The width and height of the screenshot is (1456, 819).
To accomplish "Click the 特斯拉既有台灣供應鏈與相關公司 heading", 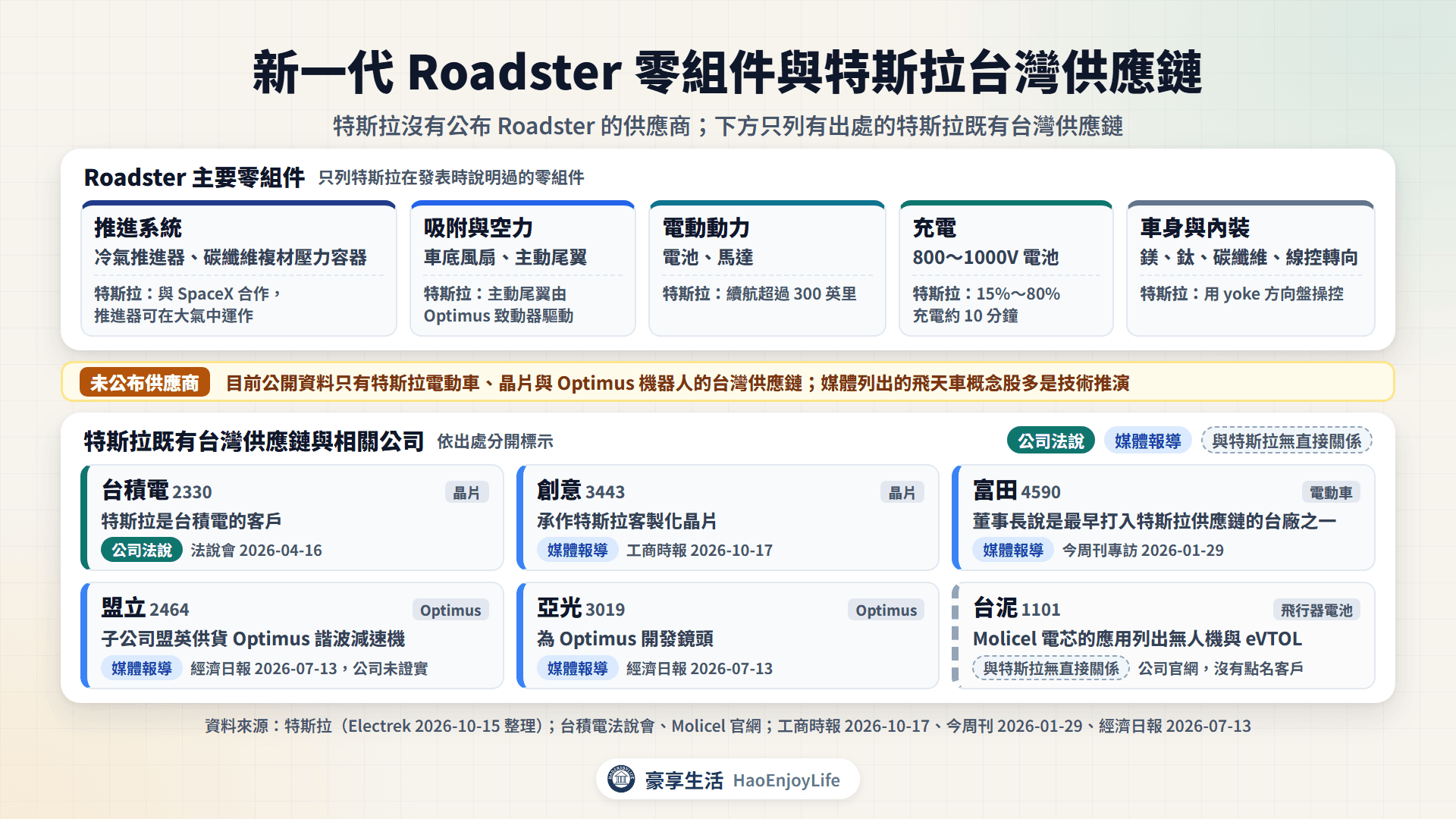I will [x=253, y=441].
